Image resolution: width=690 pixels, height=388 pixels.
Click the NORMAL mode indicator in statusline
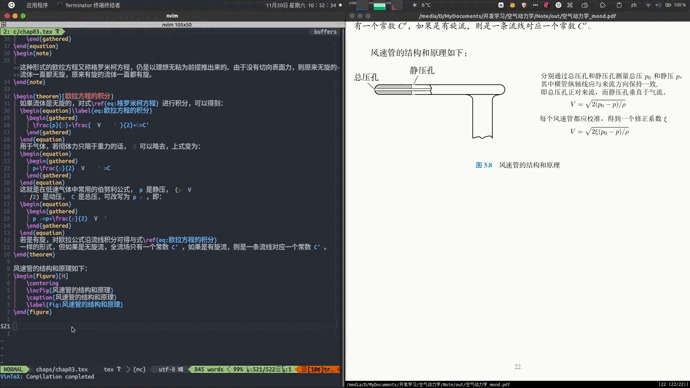click(14, 370)
